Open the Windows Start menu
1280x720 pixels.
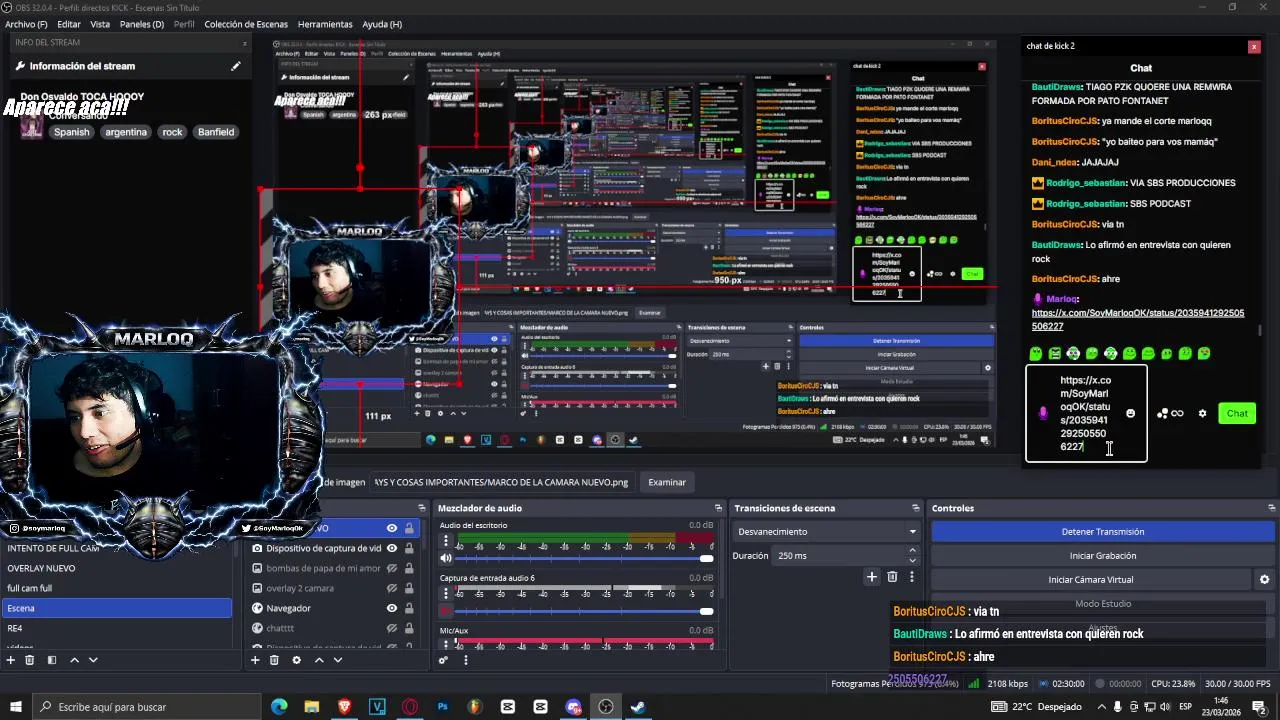(x=16, y=707)
